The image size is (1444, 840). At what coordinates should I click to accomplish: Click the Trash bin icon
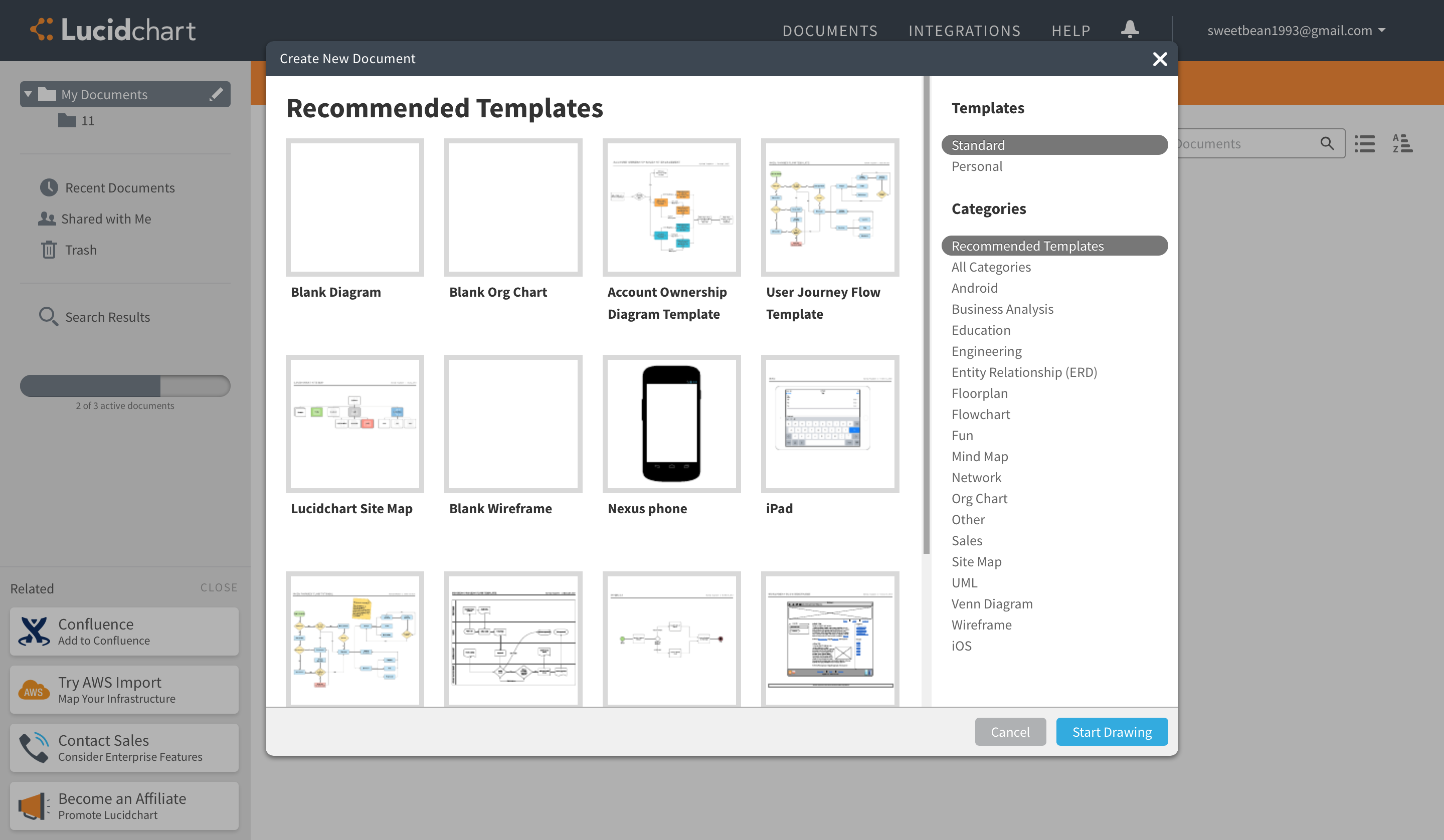(49, 250)
